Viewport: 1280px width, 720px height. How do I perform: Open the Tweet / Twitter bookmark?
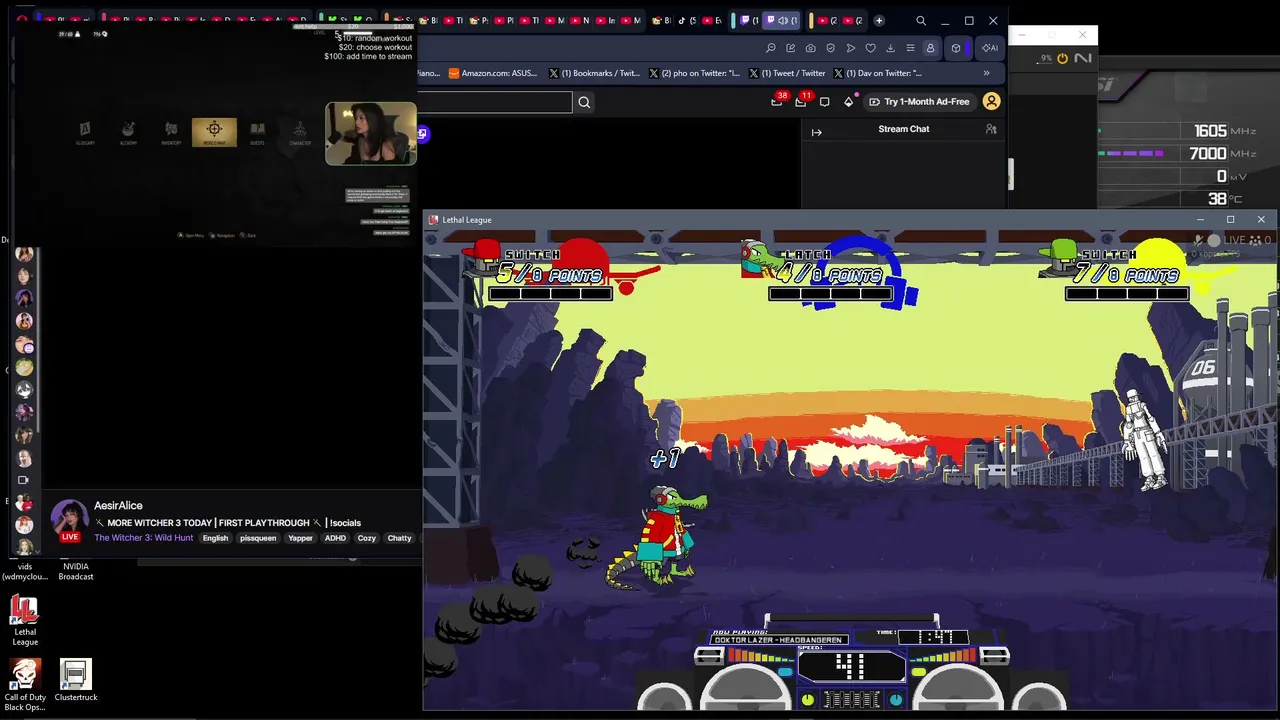click(787, 73)
